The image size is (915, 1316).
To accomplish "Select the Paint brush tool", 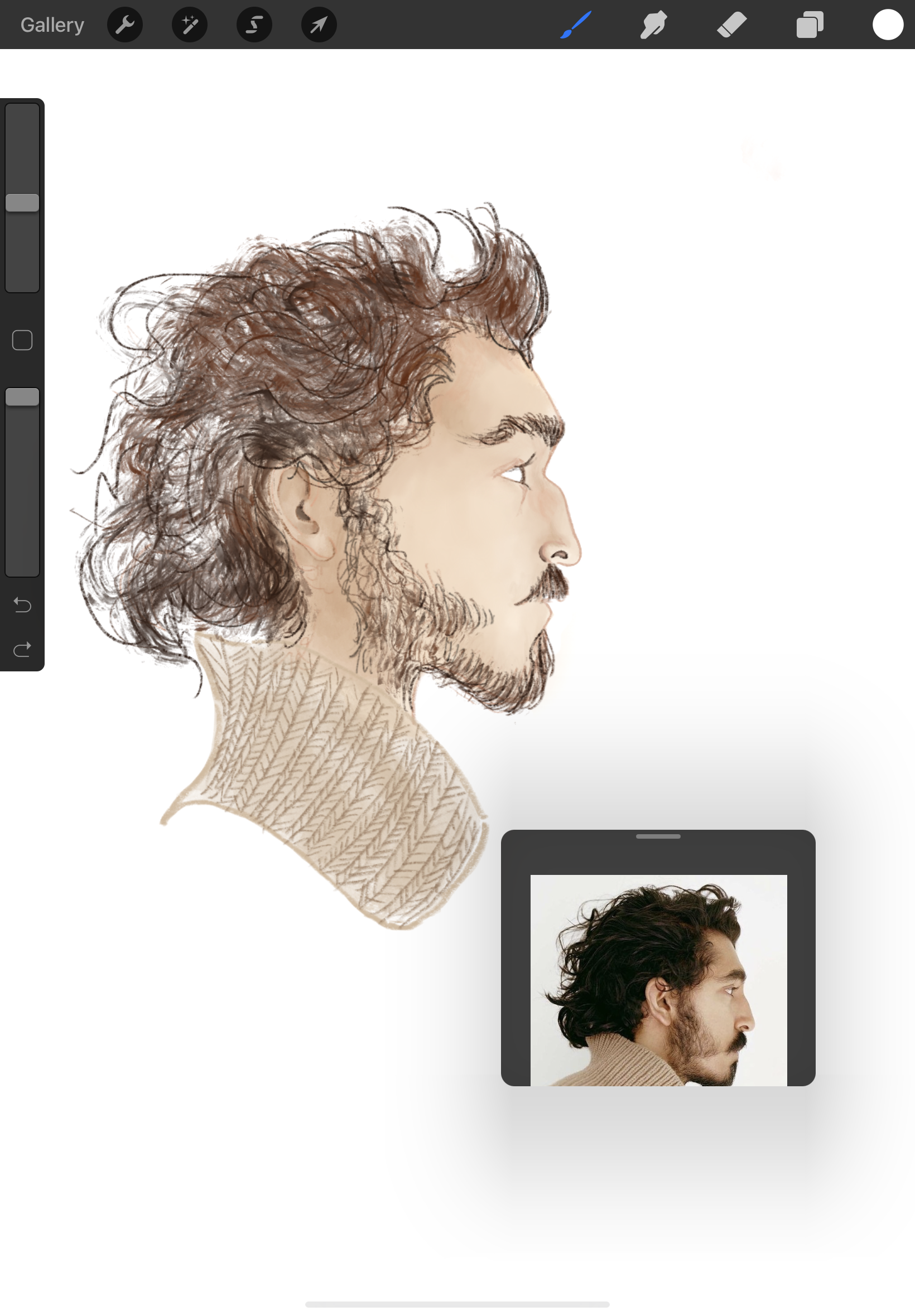I will click(x=575, y=24).
